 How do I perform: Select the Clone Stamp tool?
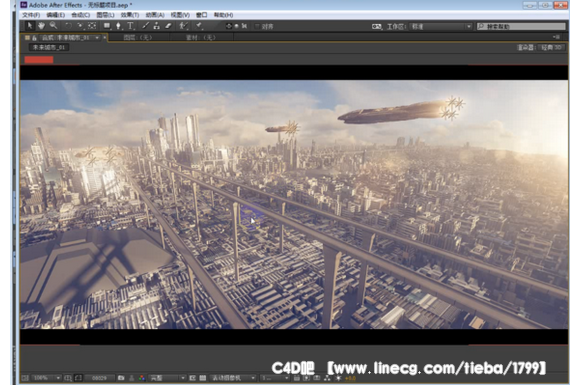coord(156,26)
